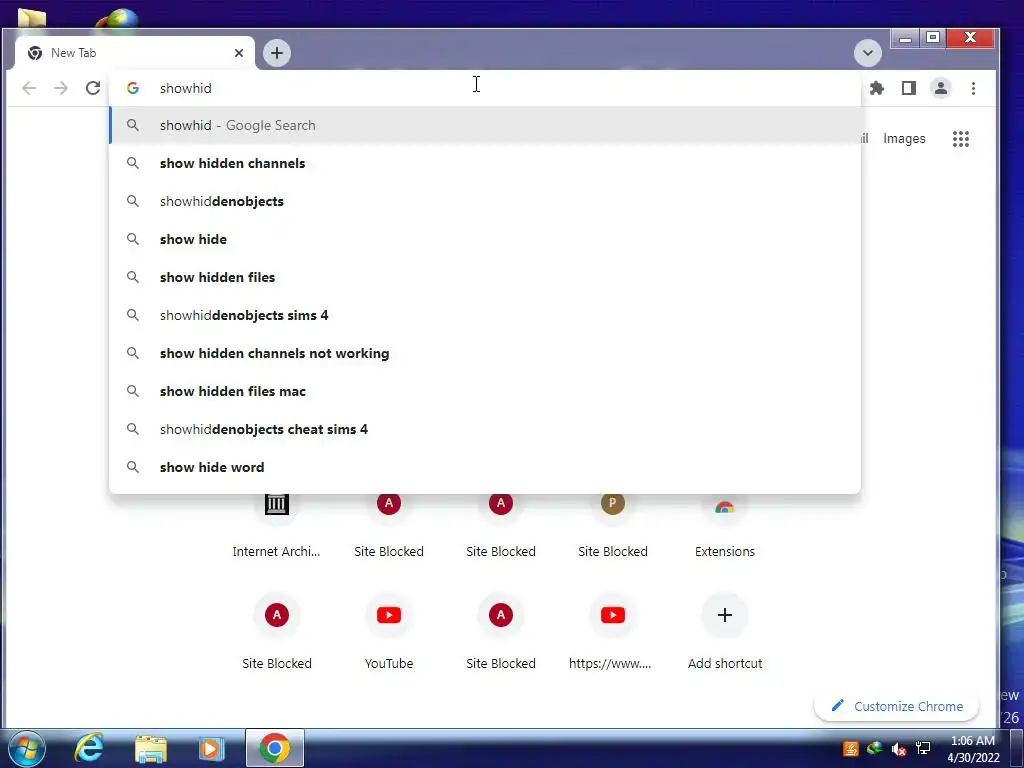Click the New Tab tab title
Screen dimensions: 1024x768
(x=73, y=53)
